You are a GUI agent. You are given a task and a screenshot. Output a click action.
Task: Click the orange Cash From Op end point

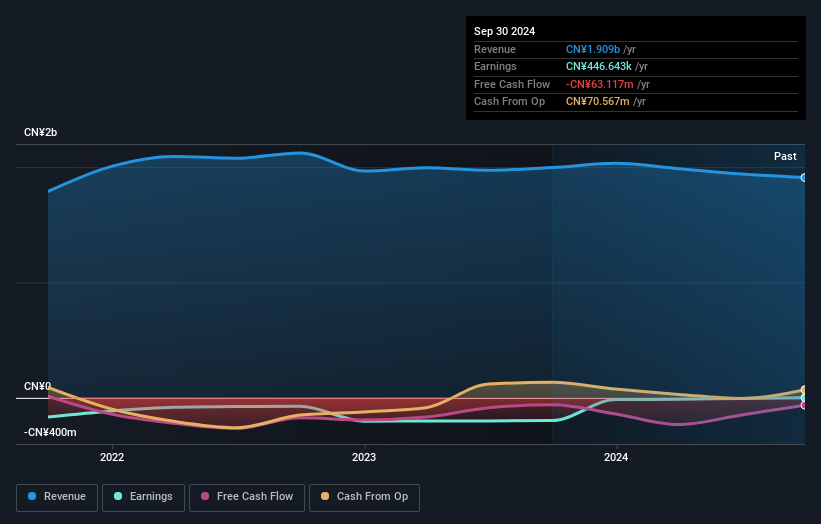[x=804, y=390]
